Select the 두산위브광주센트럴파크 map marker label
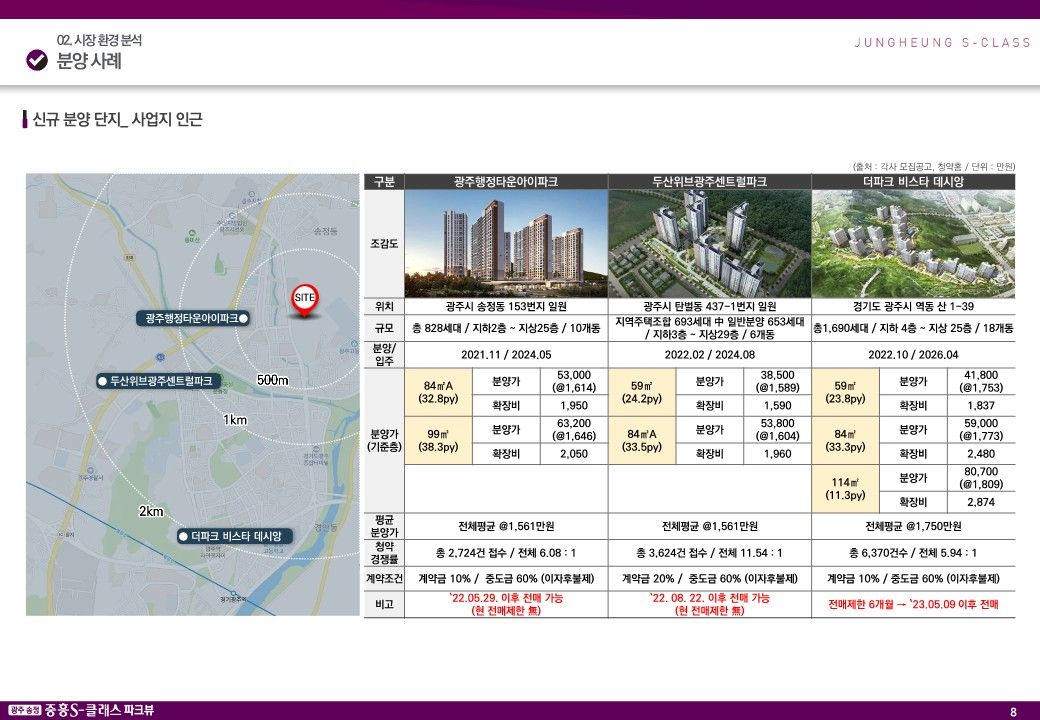The image size is (1040, 720). click(160, 381)
